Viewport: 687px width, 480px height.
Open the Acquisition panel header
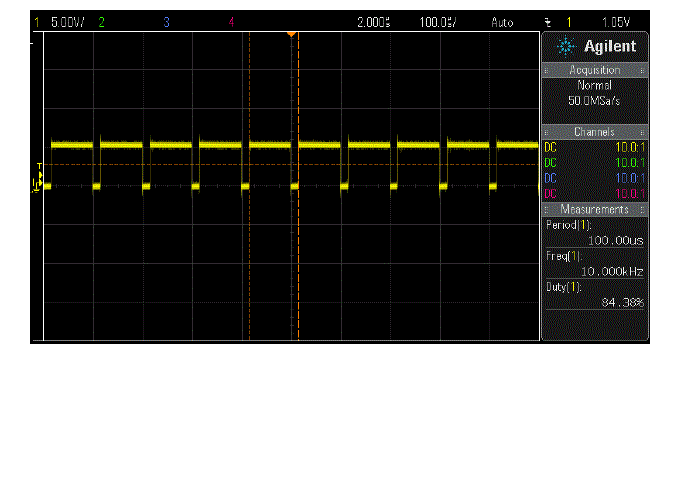click(595, 70)
